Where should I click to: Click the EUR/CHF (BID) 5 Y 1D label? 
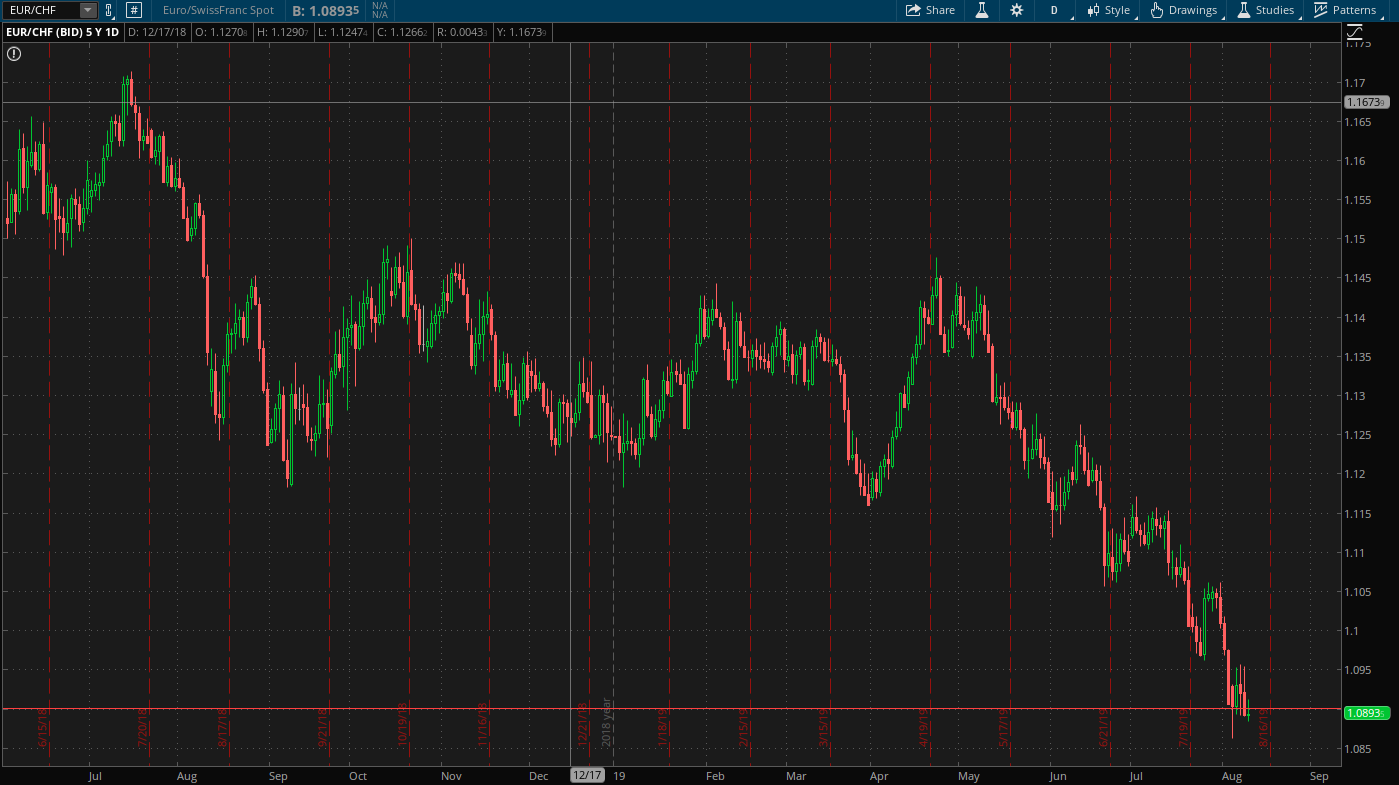click(x=62, y=32)
